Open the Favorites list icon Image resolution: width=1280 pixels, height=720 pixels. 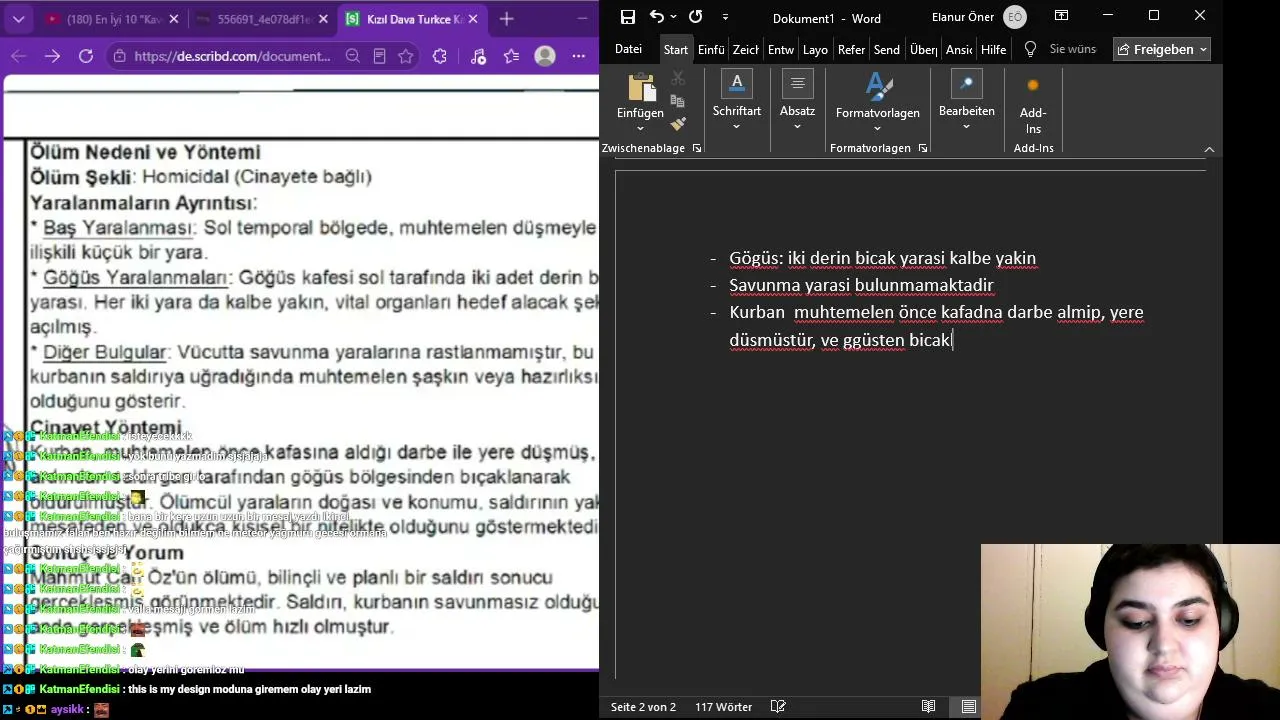[511, 56]
